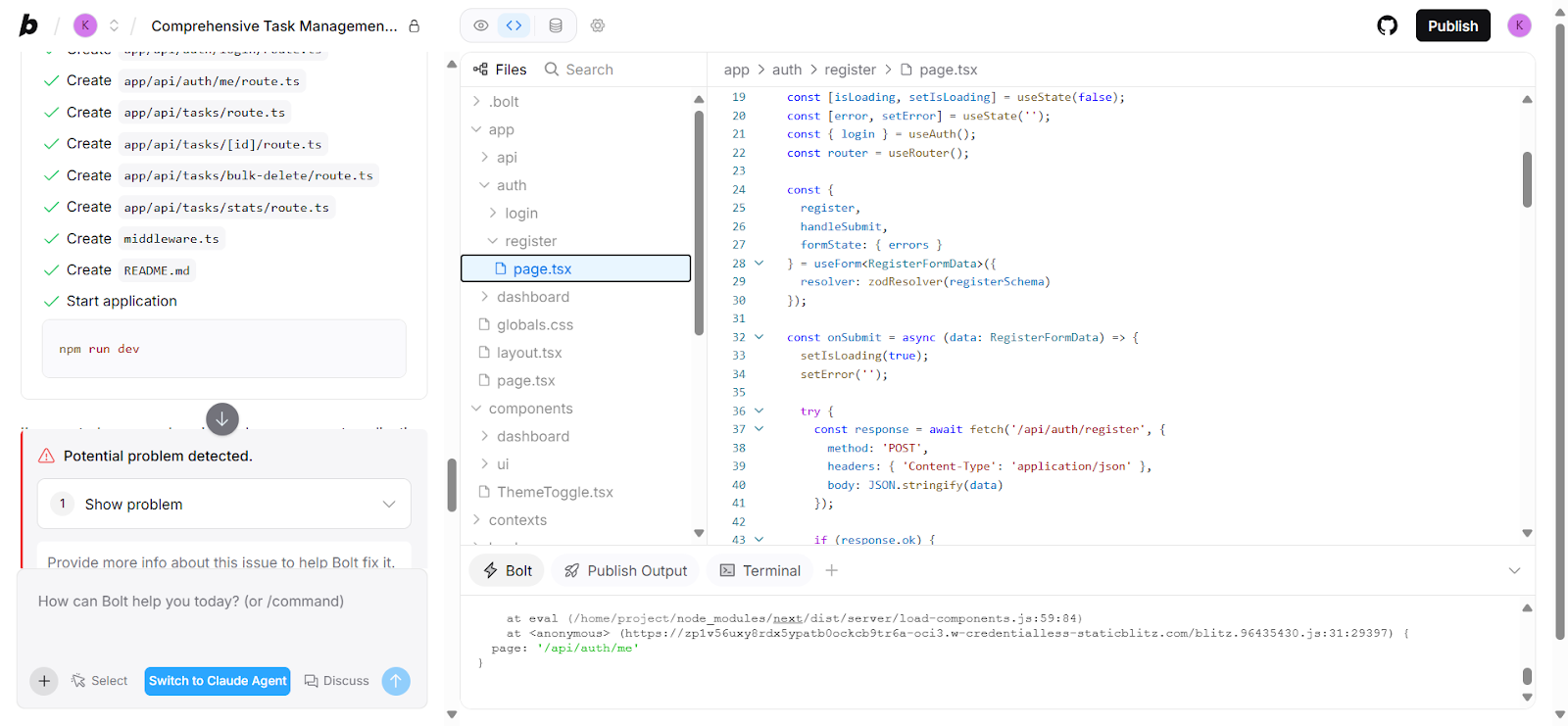Click the app breadcrumb

736,70
